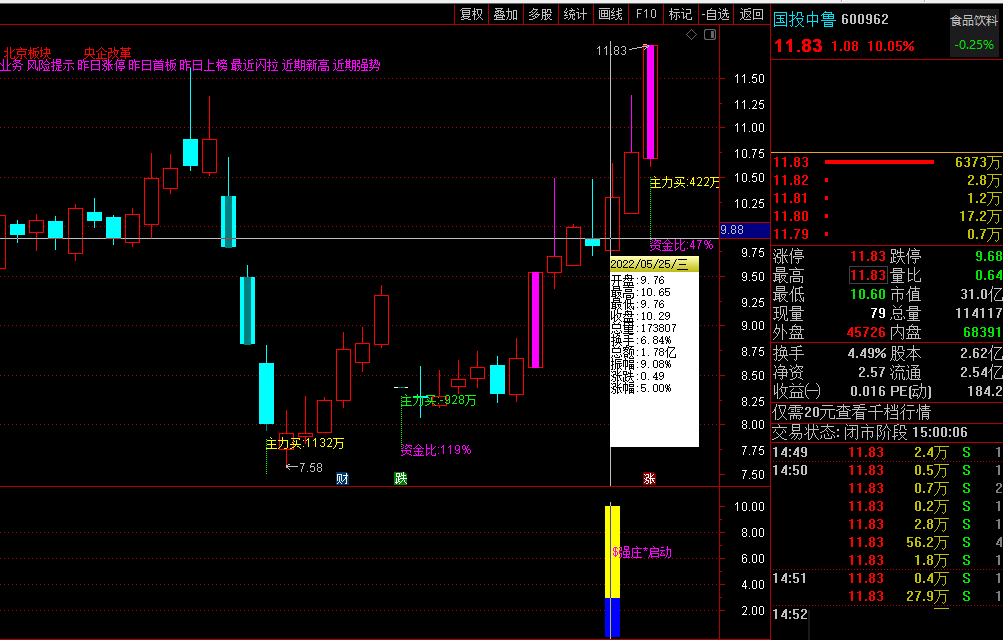Click the 11.79 order book row
This screenshot has width=1003, height=640.
point(887,234)
